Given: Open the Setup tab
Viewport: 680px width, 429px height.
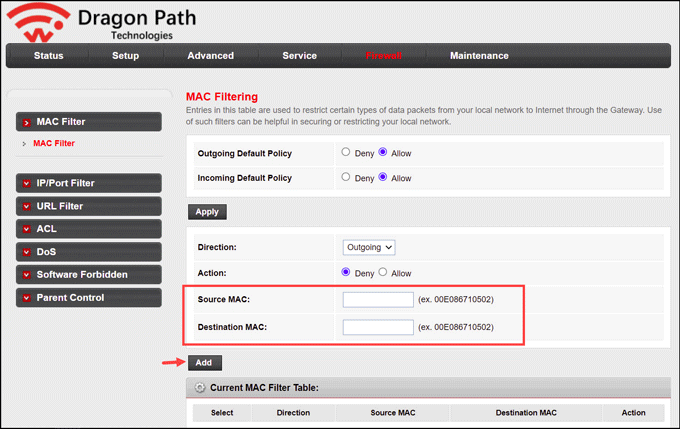Looking at the screenshot, I should point(125,56).
